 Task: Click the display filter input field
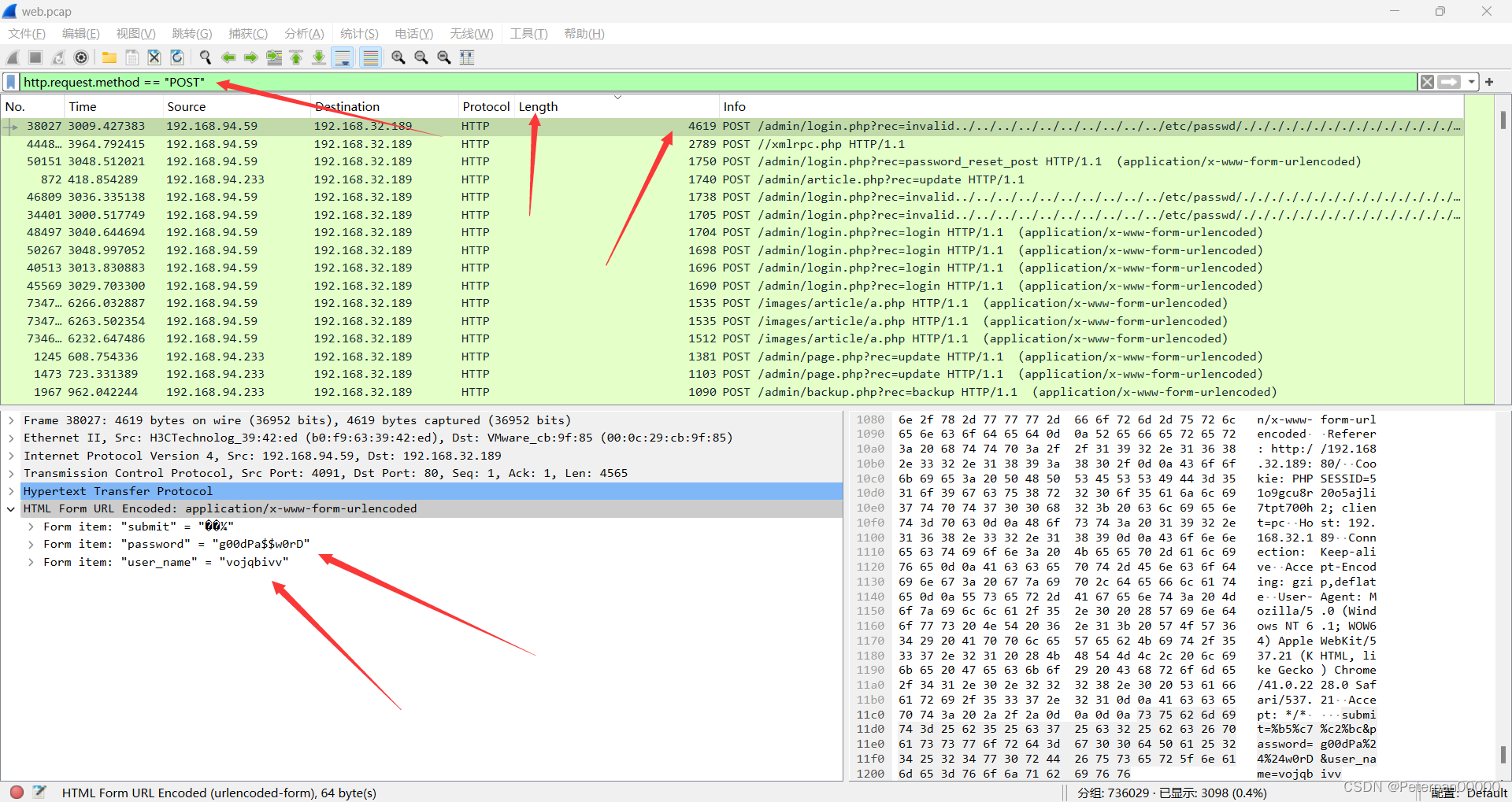[x=717, y=82]
